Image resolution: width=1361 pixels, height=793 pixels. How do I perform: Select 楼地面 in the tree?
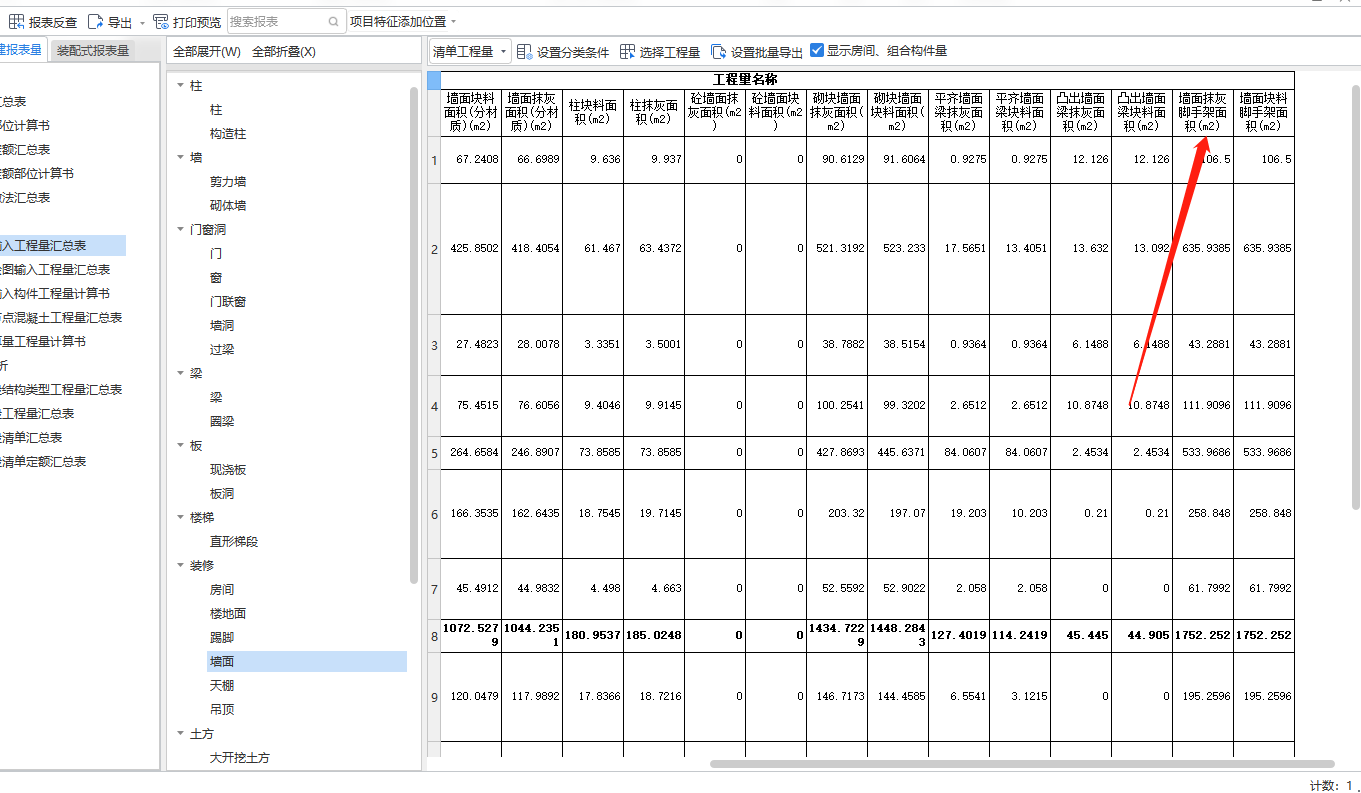pyautogui.click(x=228, y=614)
